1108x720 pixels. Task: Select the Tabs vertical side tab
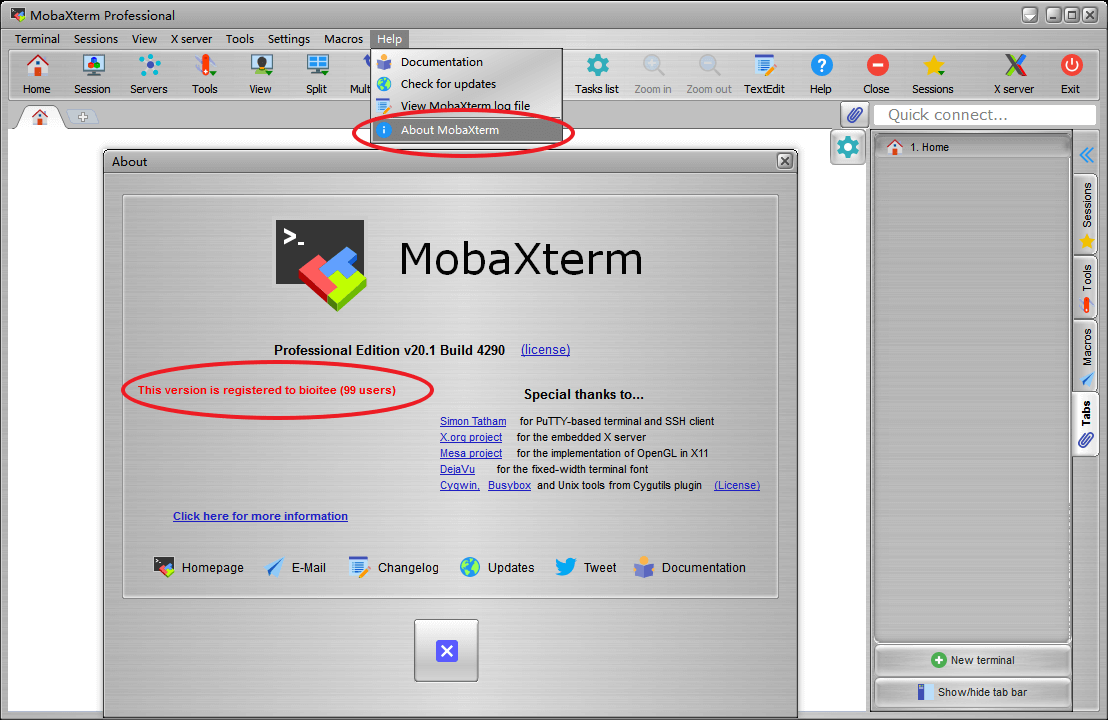(x=1087, y=424)
